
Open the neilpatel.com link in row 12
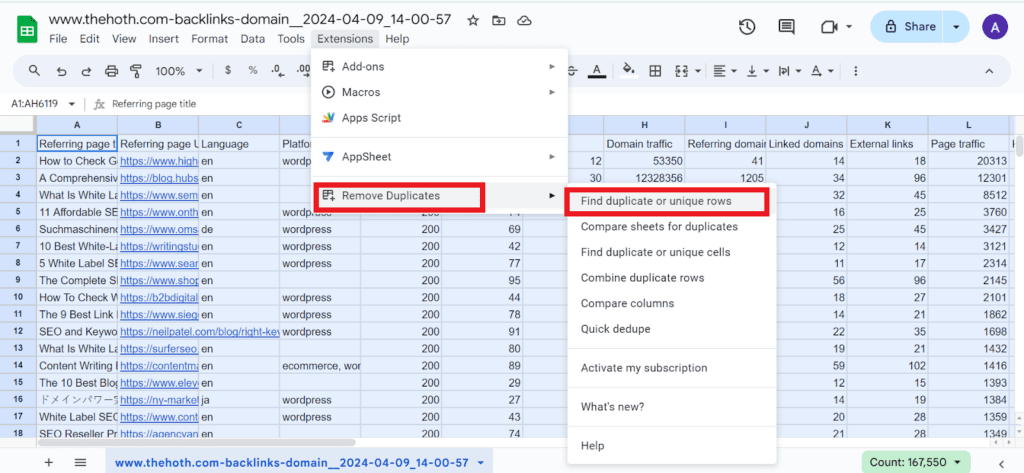[x=200, y=332]
